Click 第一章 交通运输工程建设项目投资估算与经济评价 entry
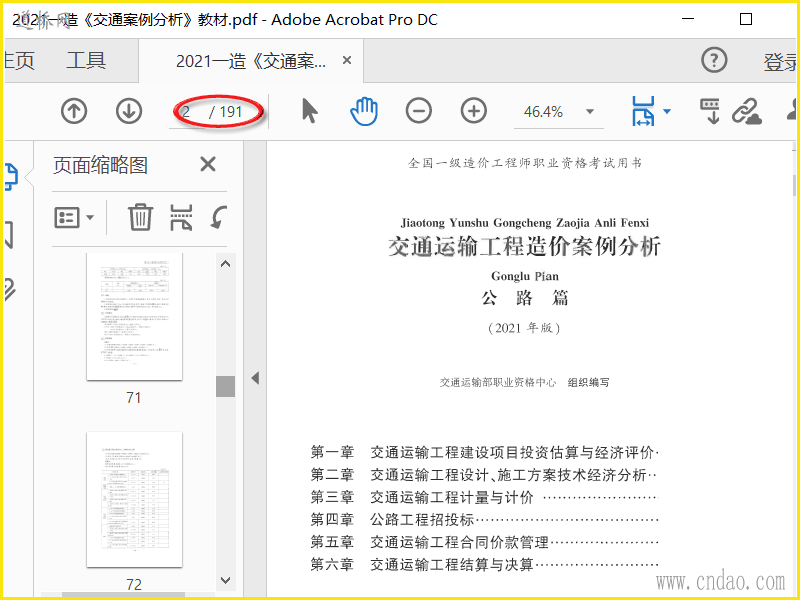This screenshot has width=800, height=600. 484,452
